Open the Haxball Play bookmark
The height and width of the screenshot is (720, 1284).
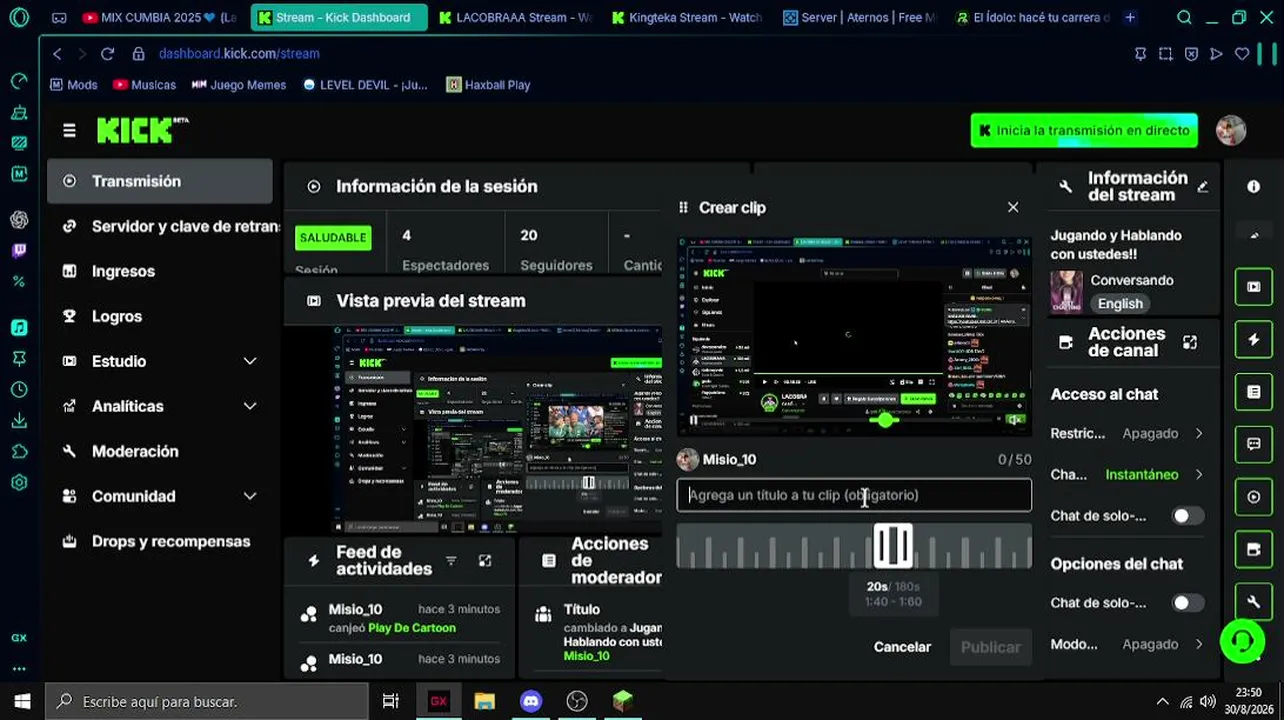pos(488,85)
